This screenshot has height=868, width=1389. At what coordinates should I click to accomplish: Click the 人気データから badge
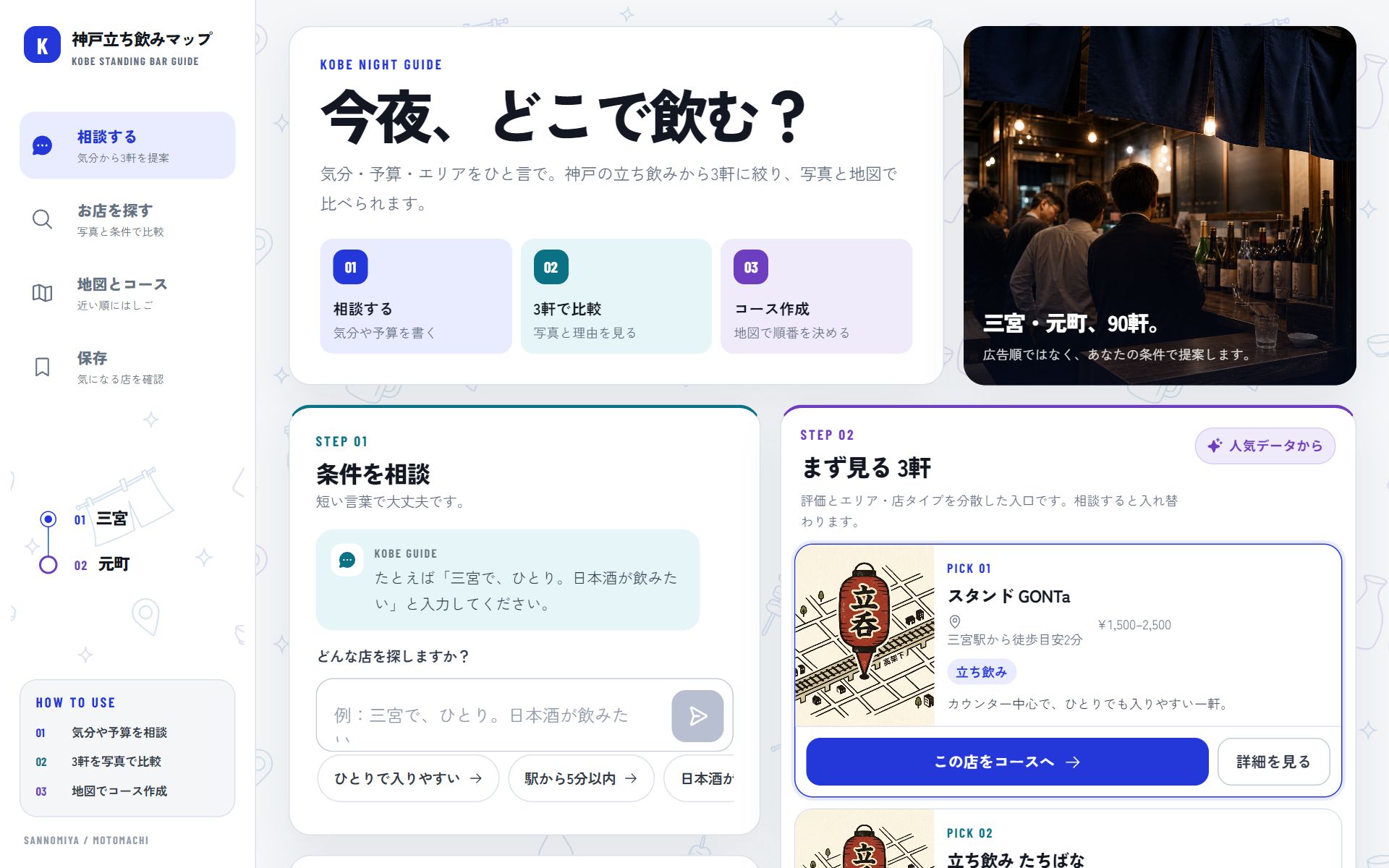[x=1265, y=446]
